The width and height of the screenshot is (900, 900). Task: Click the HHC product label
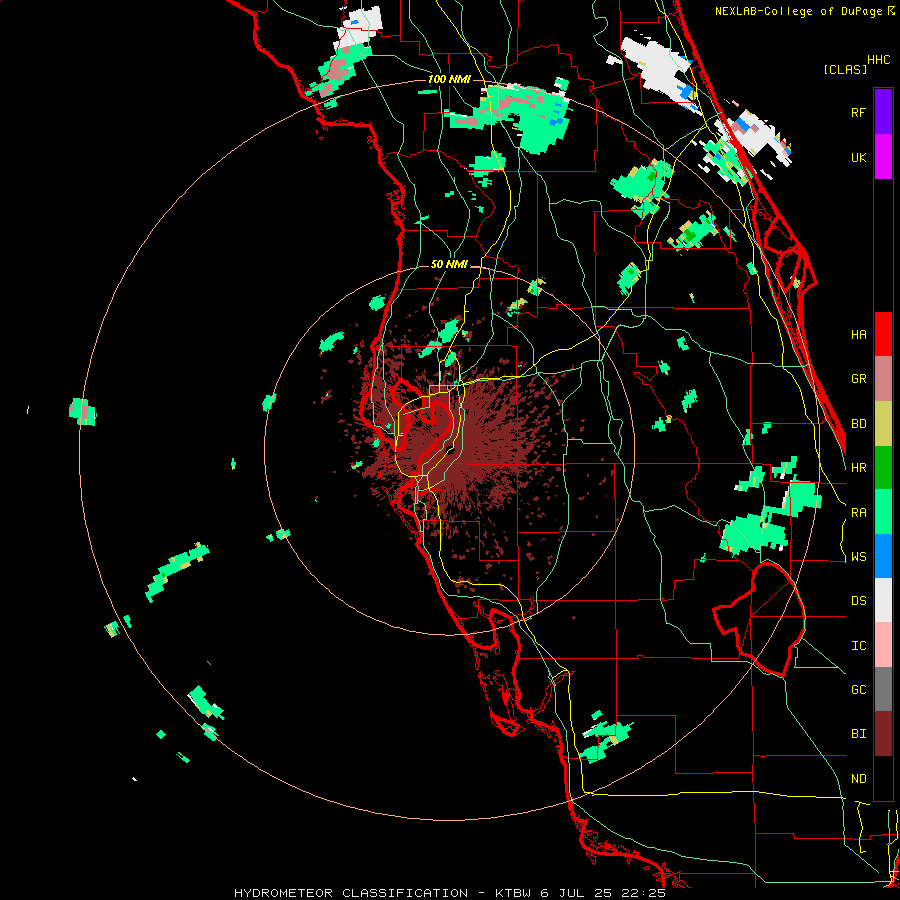[879, 60]
